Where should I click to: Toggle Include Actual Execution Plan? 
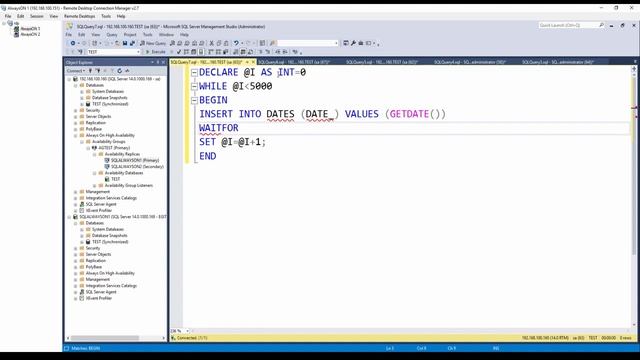[211, 52]
